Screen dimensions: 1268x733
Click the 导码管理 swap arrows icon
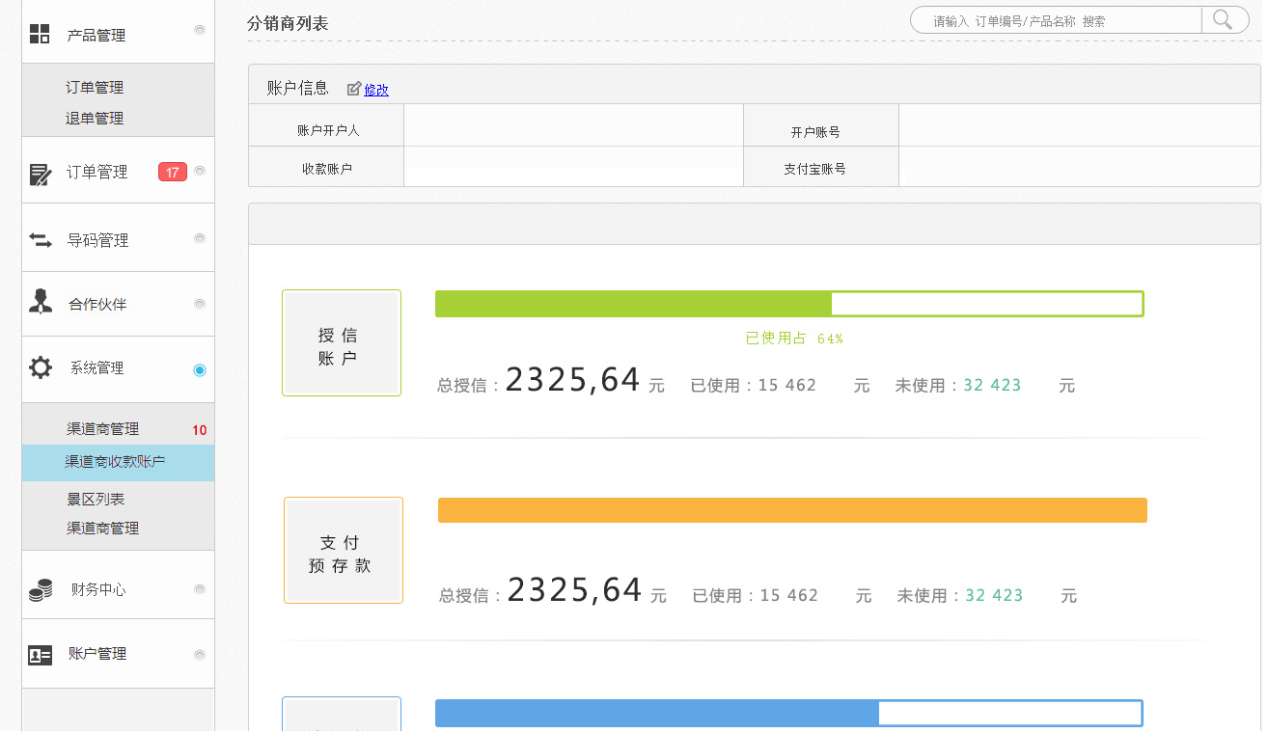point(40,240)
